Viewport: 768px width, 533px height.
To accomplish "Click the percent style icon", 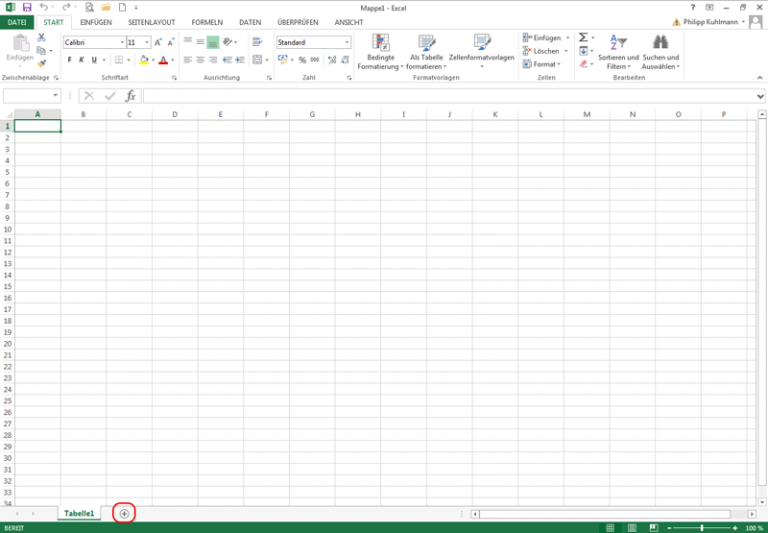I will click(302, 60).
